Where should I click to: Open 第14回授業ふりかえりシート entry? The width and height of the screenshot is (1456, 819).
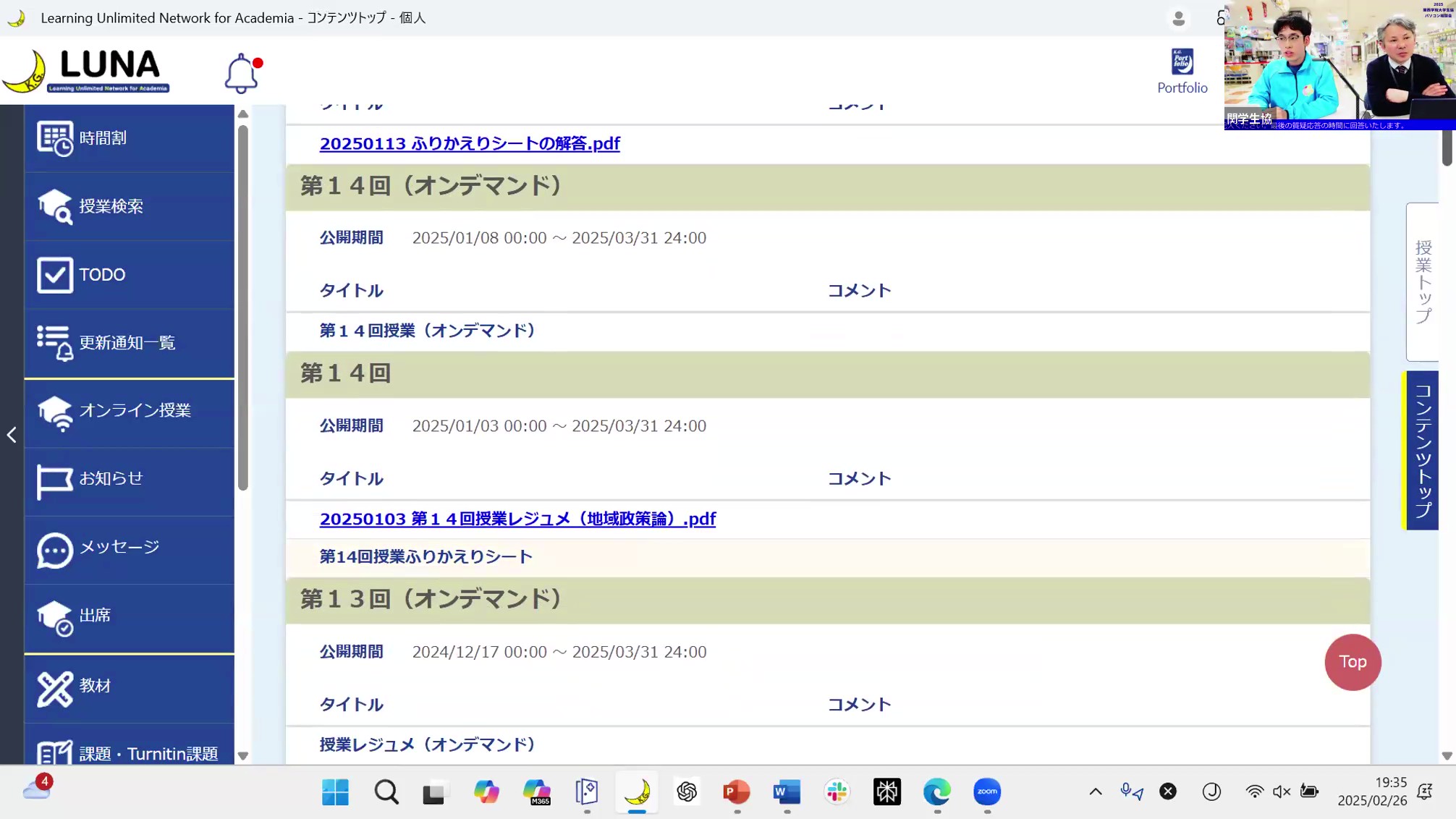426,557
